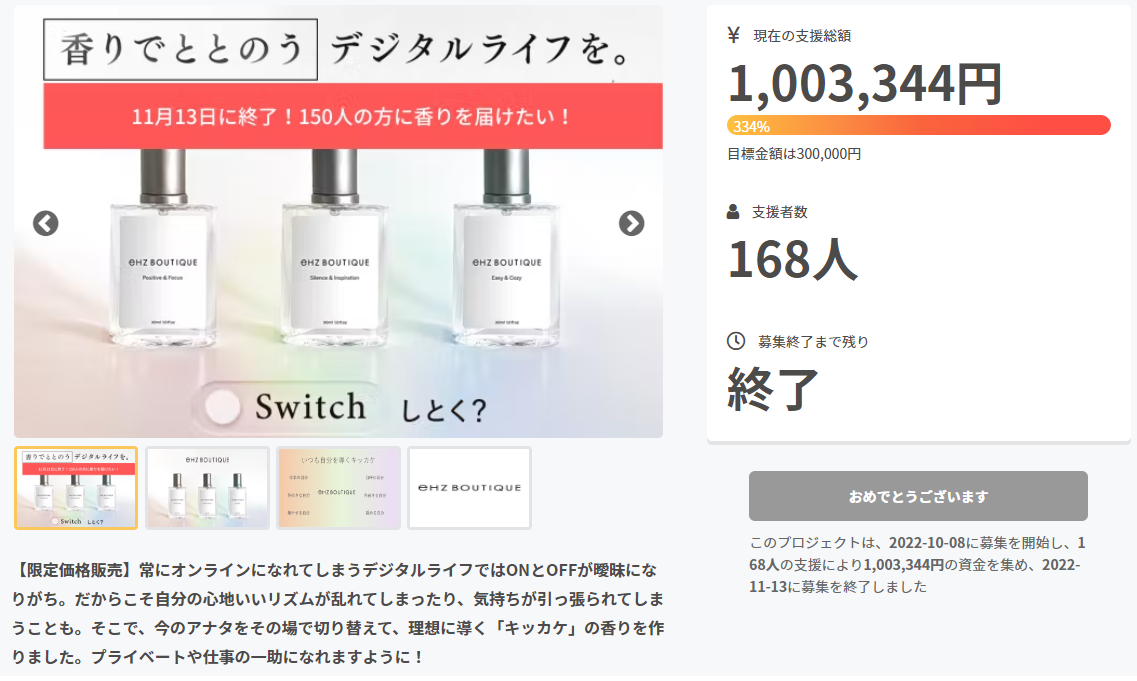
Task: Click the 目標金額は300,000円 goal text
Action: click(x=794, y=154)
